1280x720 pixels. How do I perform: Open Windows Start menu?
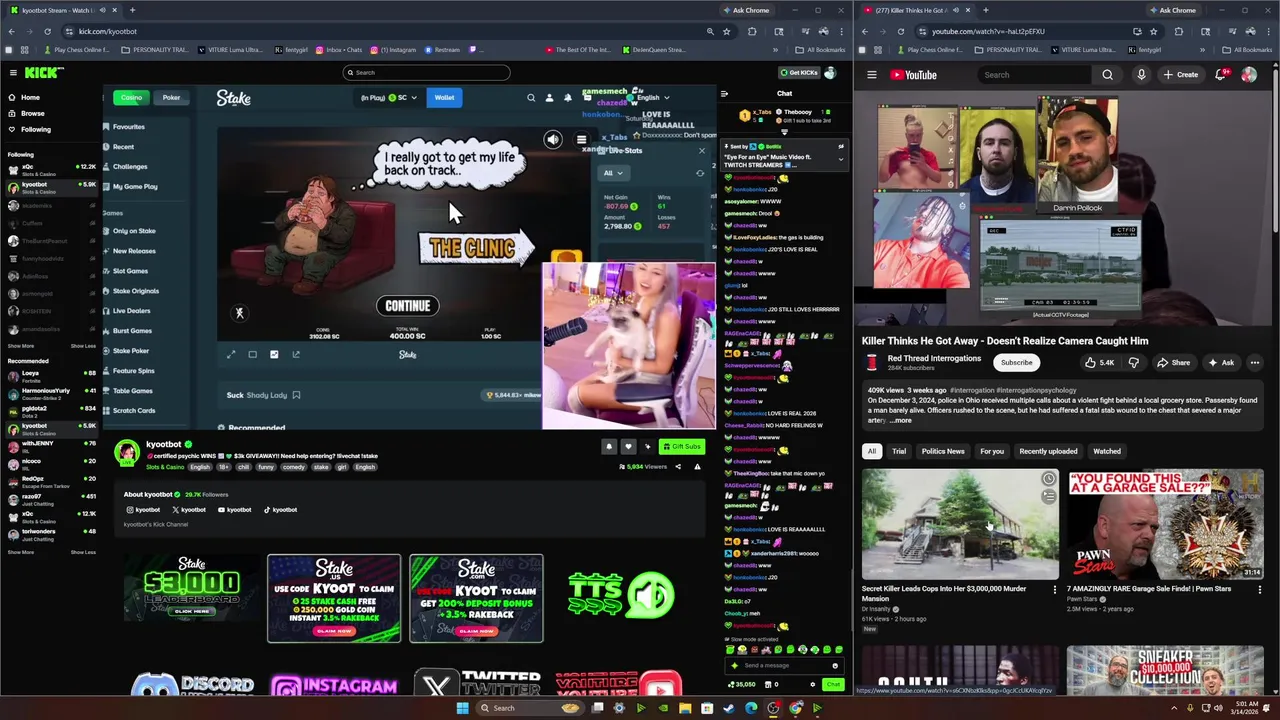(x=462, y=708)
